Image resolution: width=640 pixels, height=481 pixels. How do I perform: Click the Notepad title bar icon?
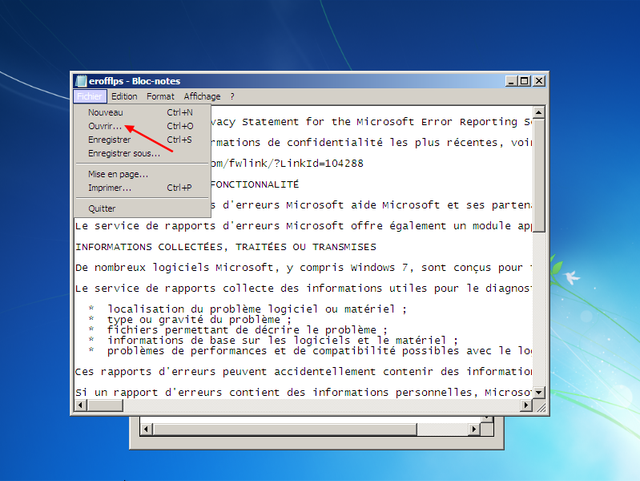(x=81, y=81)
